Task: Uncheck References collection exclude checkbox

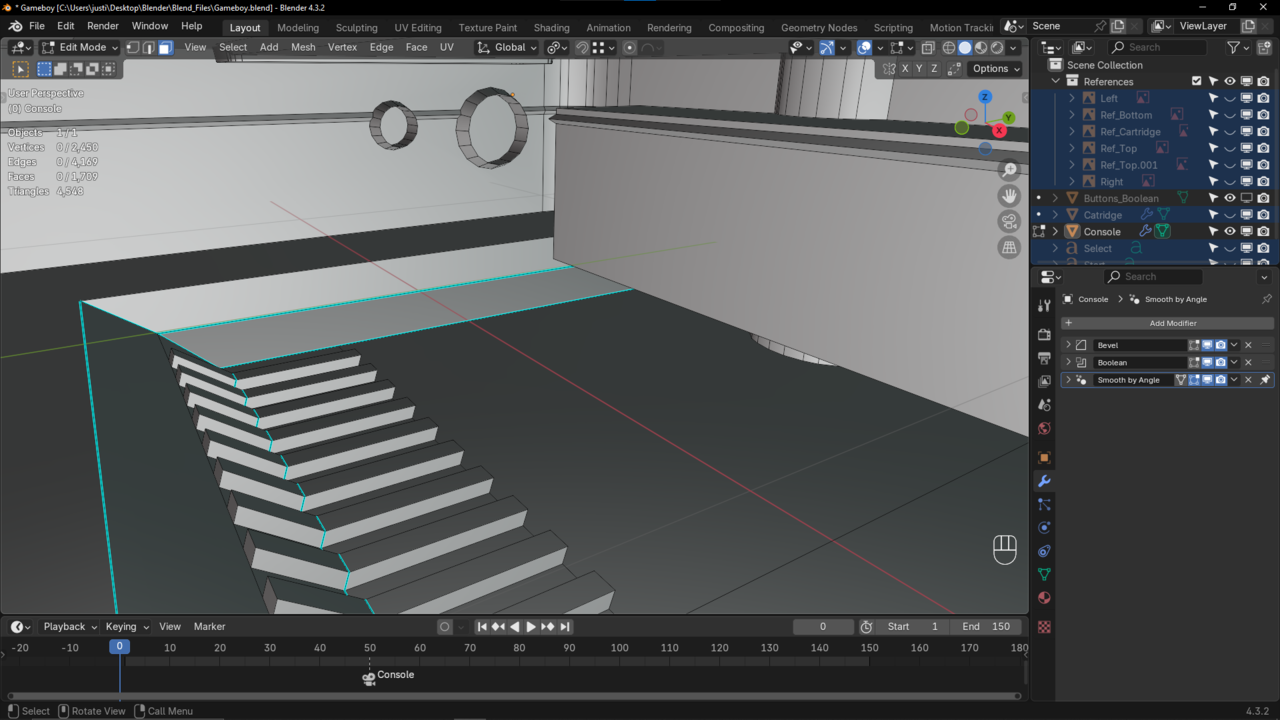Action: click(x=1196, y=81)
